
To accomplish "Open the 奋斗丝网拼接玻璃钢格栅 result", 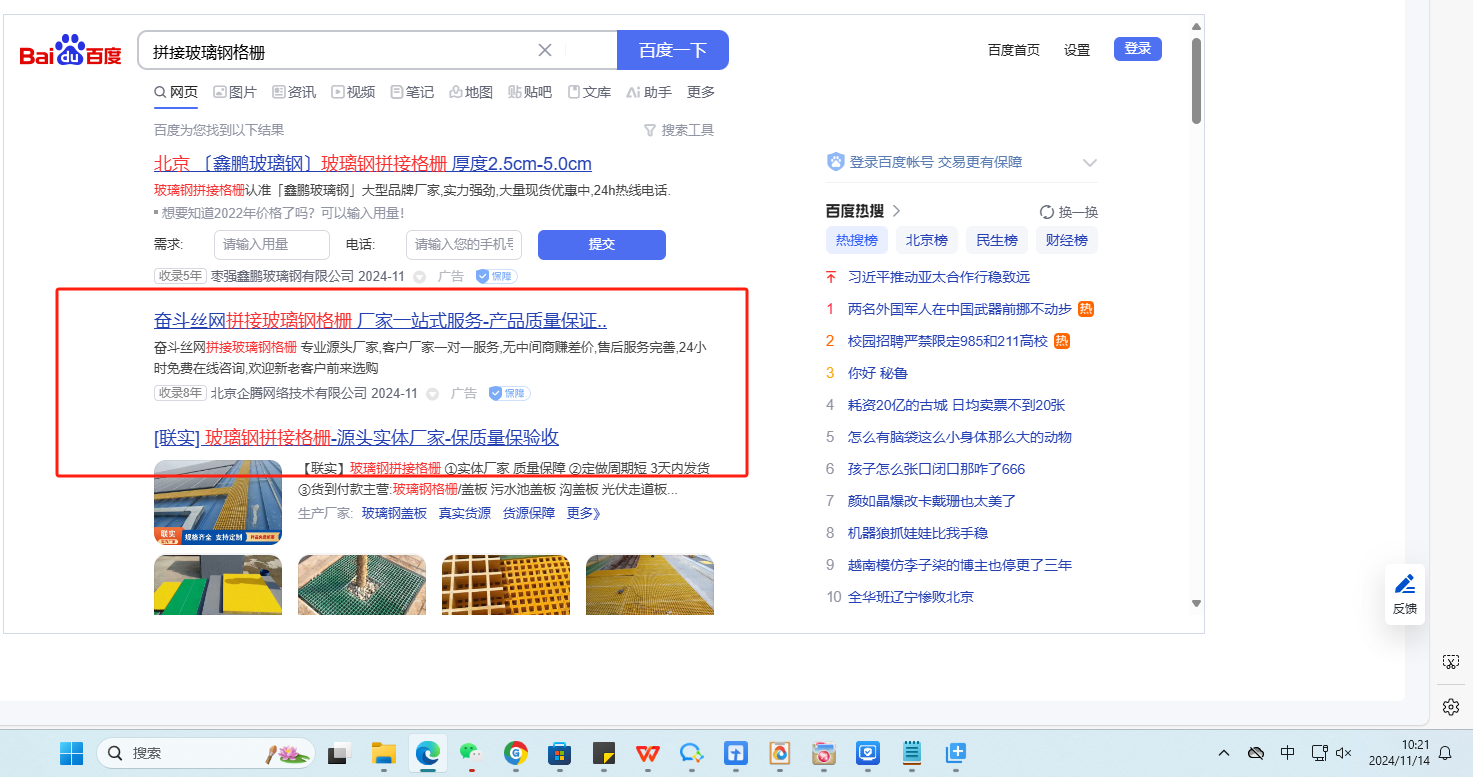I will (x=381, y=321).
